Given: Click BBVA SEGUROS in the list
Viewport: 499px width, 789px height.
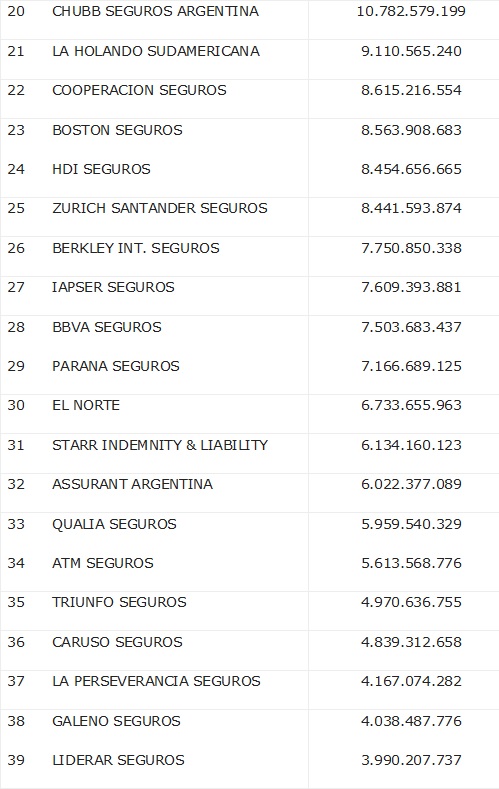Looking at the screenshot, I should point(107,327).
